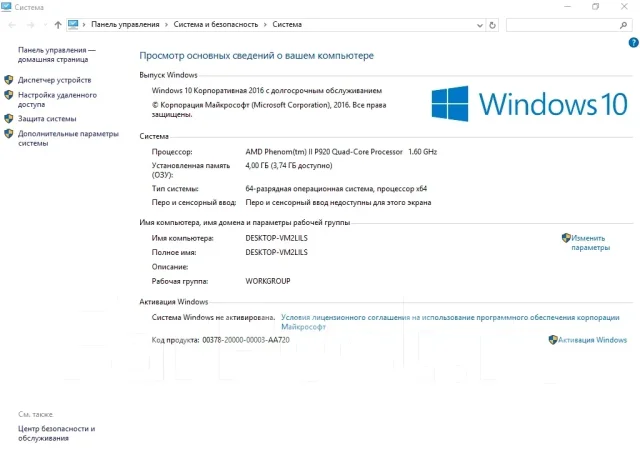Click the search magnifier icon

point(623,25)
